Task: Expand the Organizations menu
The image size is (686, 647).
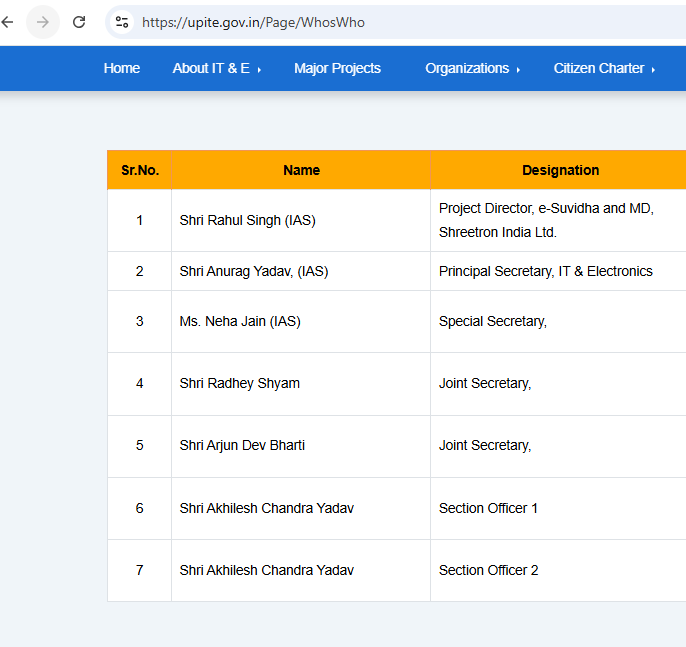Action: click(472, 68)
